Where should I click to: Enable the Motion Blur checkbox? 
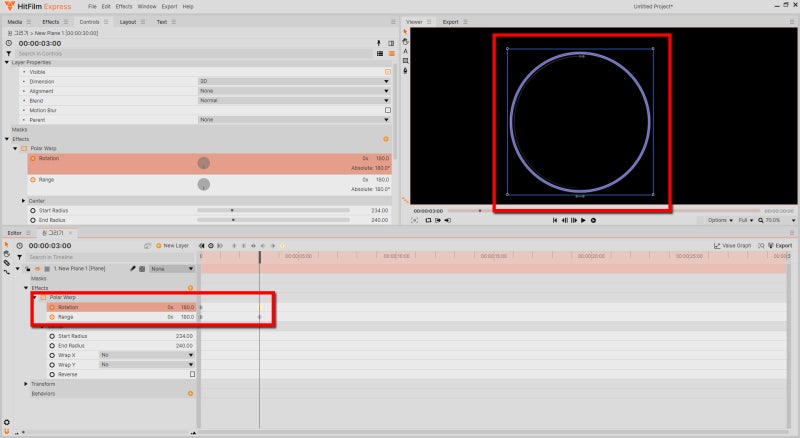pos(388,110)
